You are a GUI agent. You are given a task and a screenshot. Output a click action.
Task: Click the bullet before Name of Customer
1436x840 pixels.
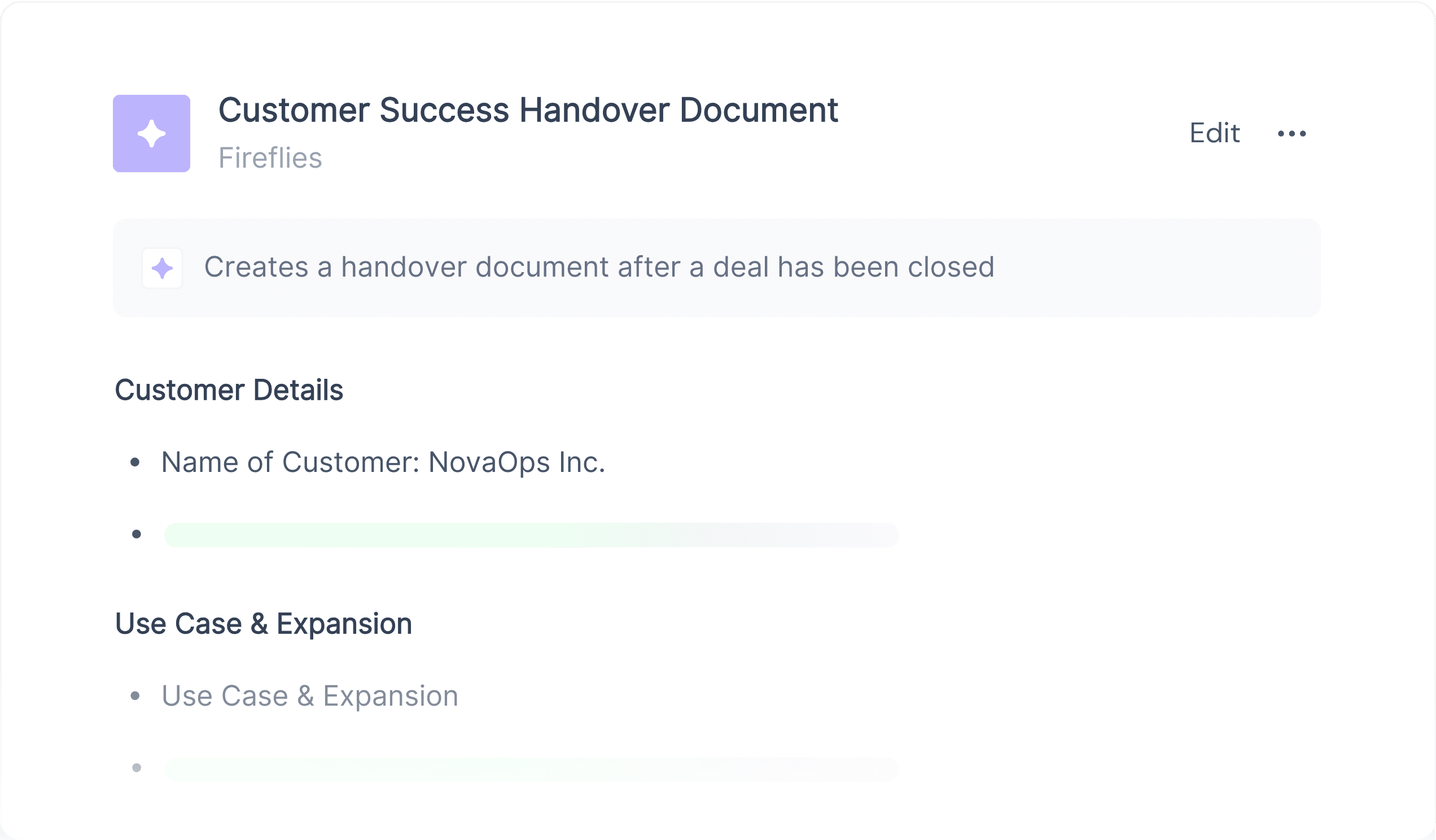pos(135,462)
